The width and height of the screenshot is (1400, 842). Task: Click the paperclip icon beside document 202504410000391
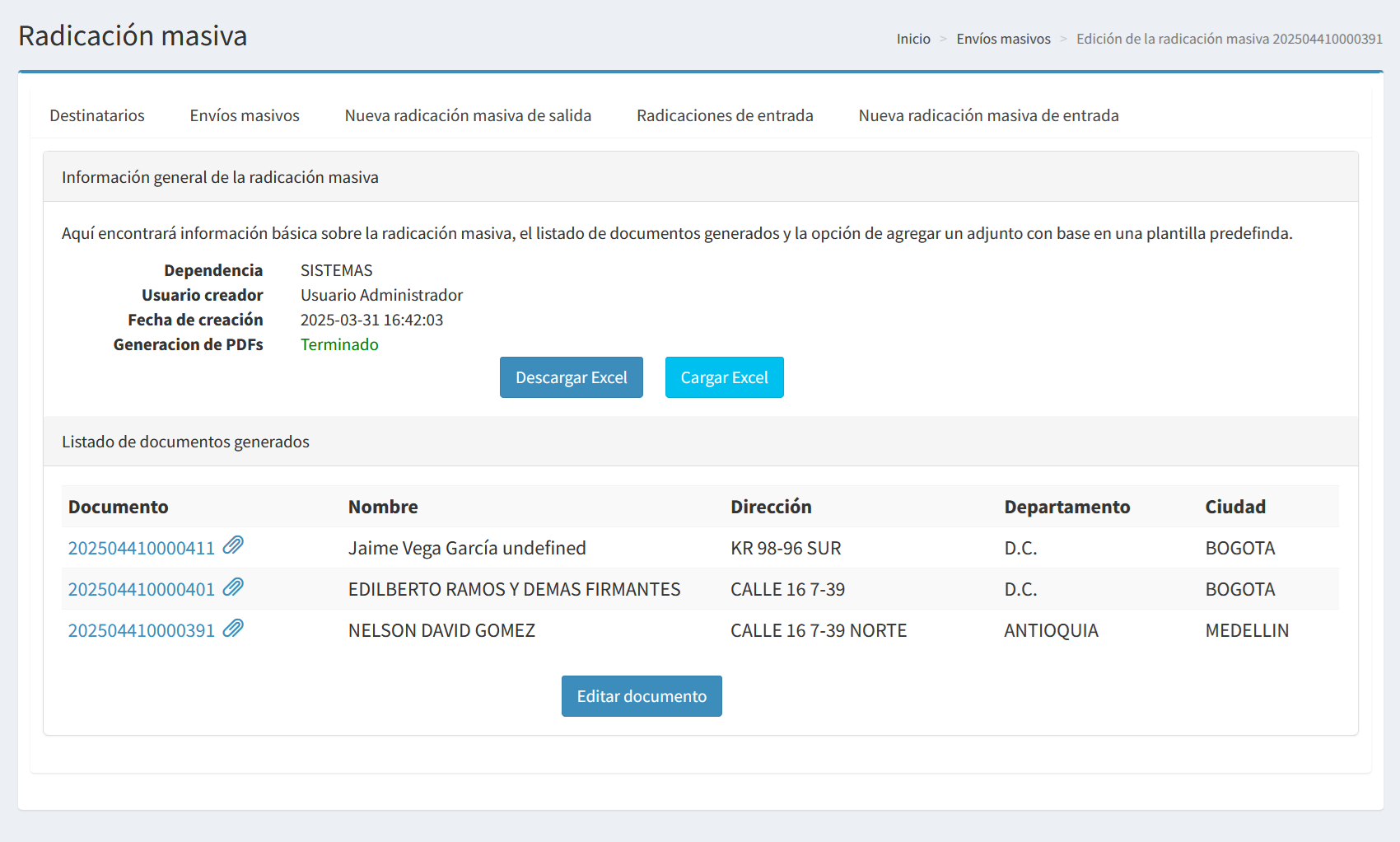click(233, 628)
